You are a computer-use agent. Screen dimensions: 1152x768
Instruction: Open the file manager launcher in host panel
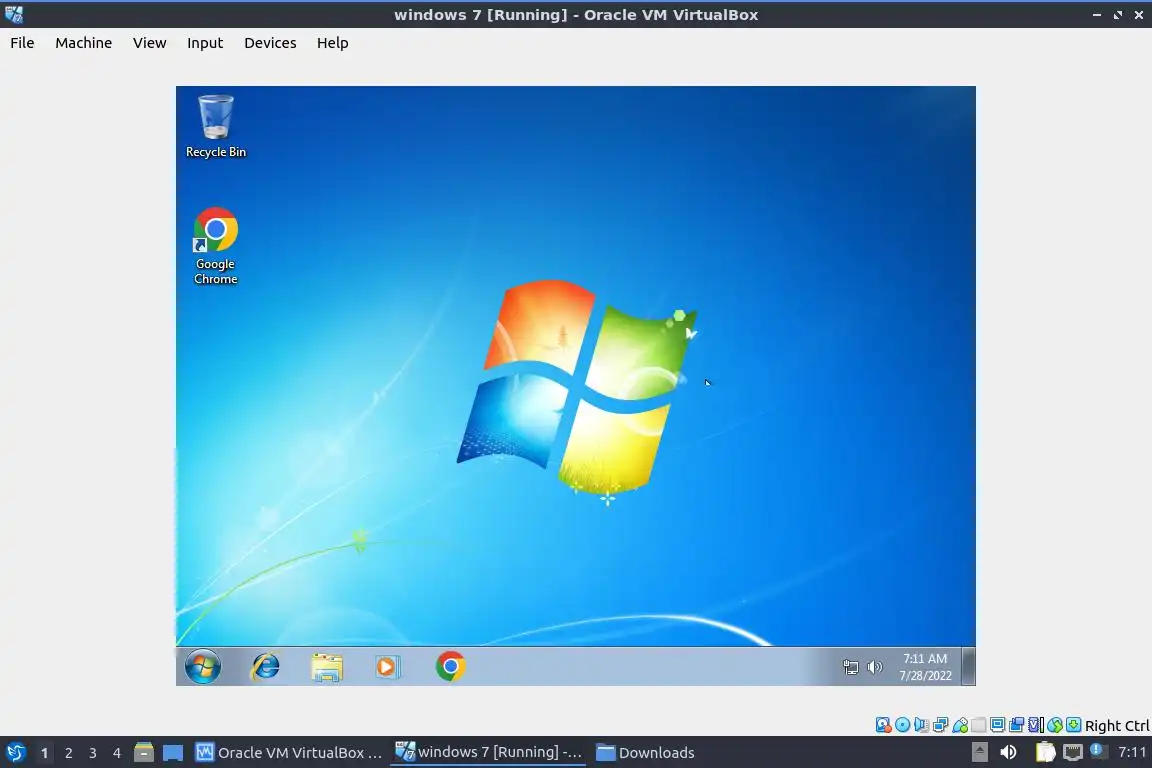(143, 753)
